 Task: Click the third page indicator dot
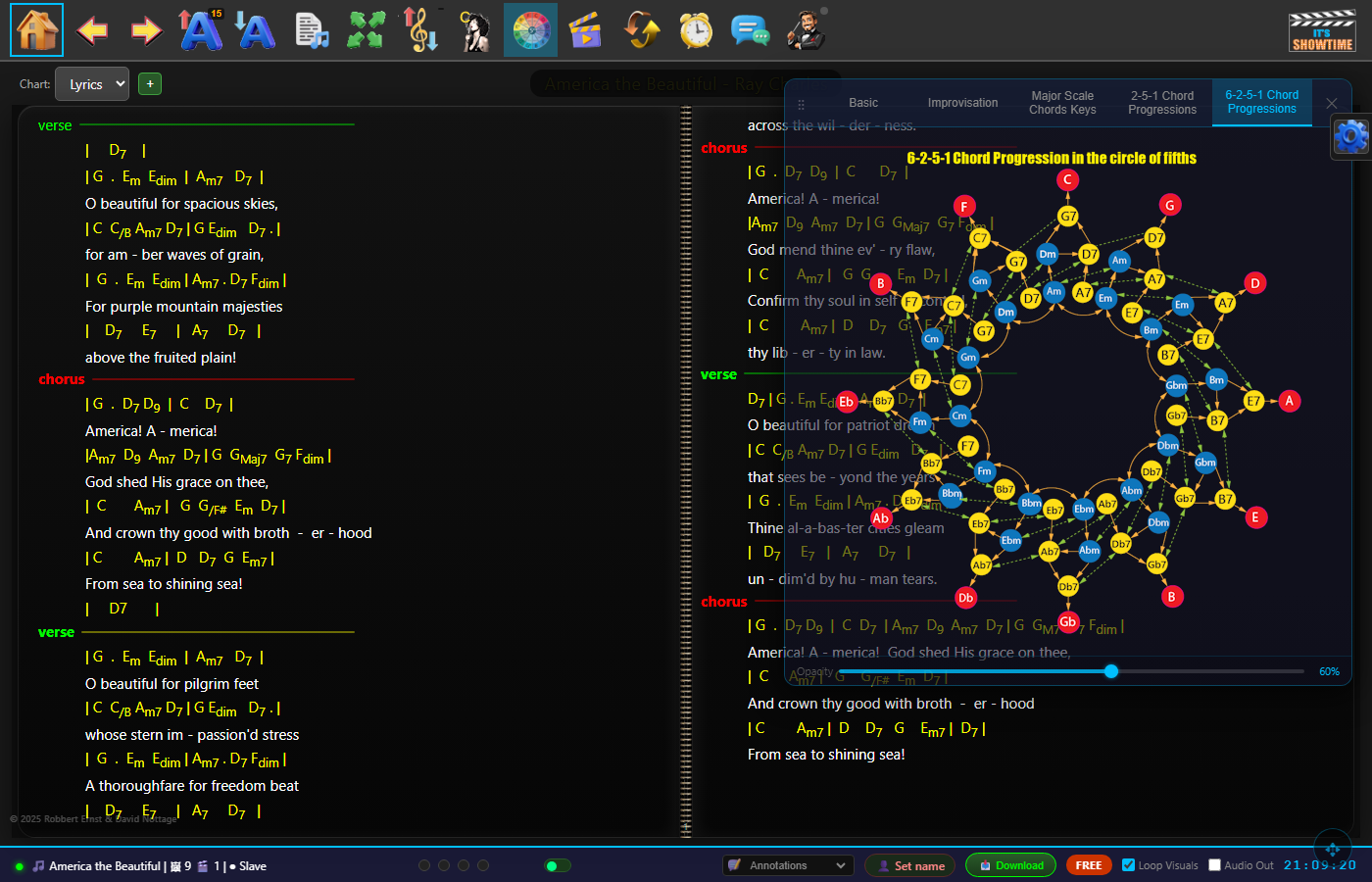click(464, 865)
